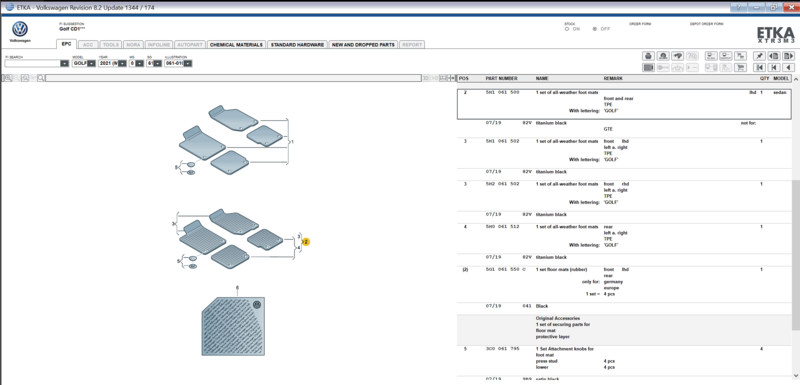The image size is (800, 385).
Task: Click the PART NUMBER column header
Action: pos(502,79)
